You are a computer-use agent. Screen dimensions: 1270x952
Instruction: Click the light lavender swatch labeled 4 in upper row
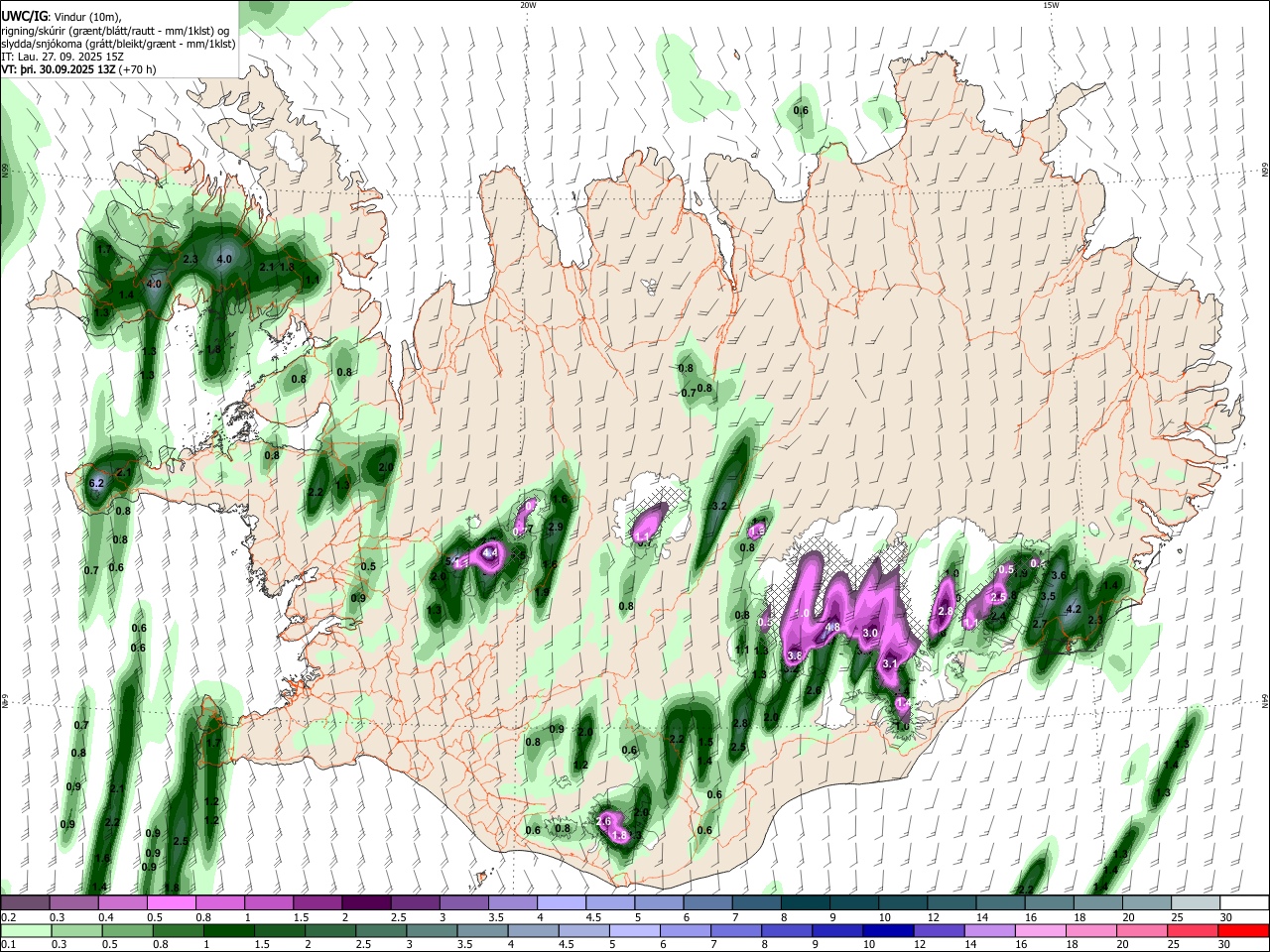tap(563, 902)
